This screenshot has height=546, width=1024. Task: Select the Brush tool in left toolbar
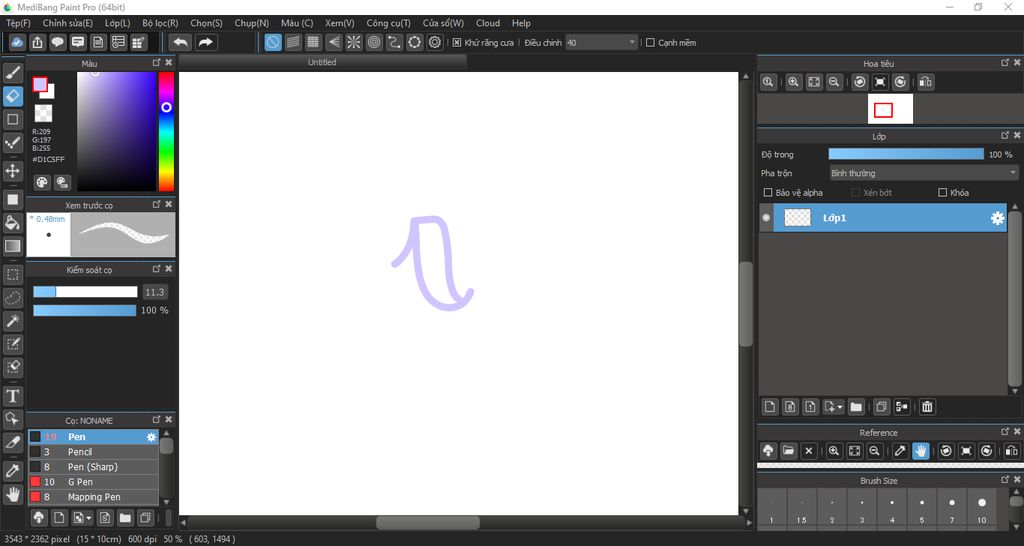[x=12, y=72]
